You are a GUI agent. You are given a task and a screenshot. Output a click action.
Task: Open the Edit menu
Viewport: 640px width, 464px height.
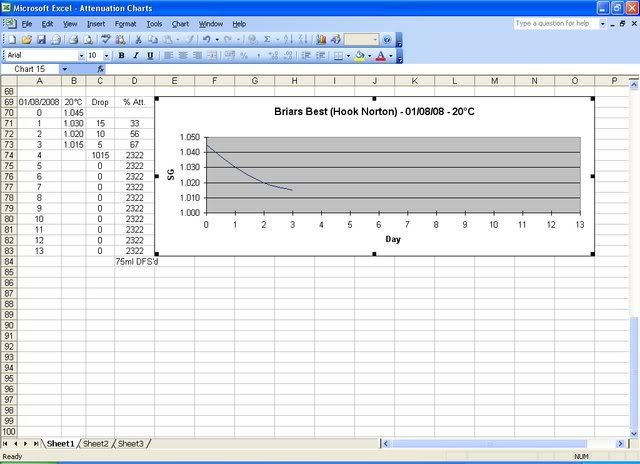pyautogui.click(x=47, y=24)
